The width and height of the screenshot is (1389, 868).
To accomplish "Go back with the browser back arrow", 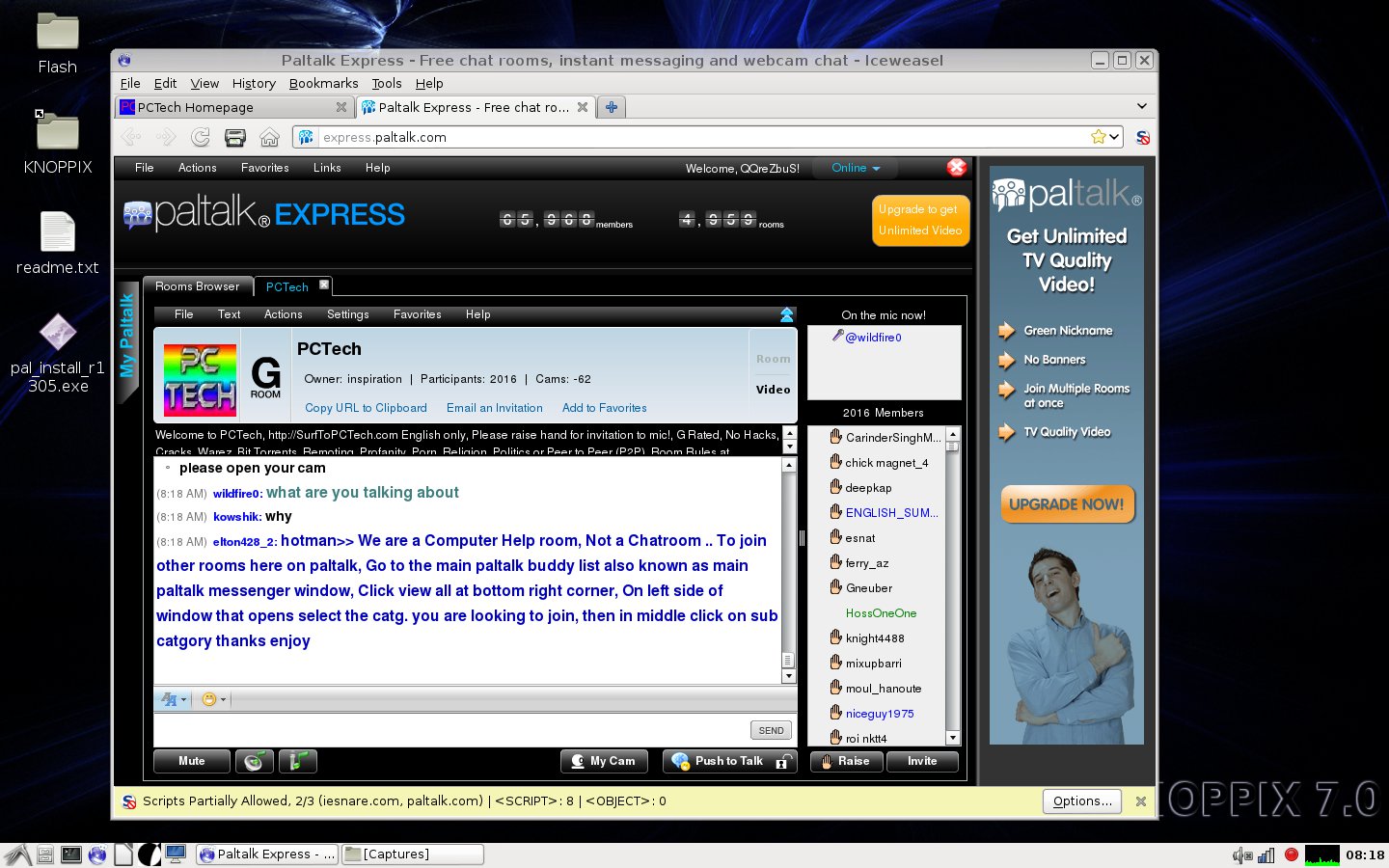I will pyautogui.click(x=132, y=137).
